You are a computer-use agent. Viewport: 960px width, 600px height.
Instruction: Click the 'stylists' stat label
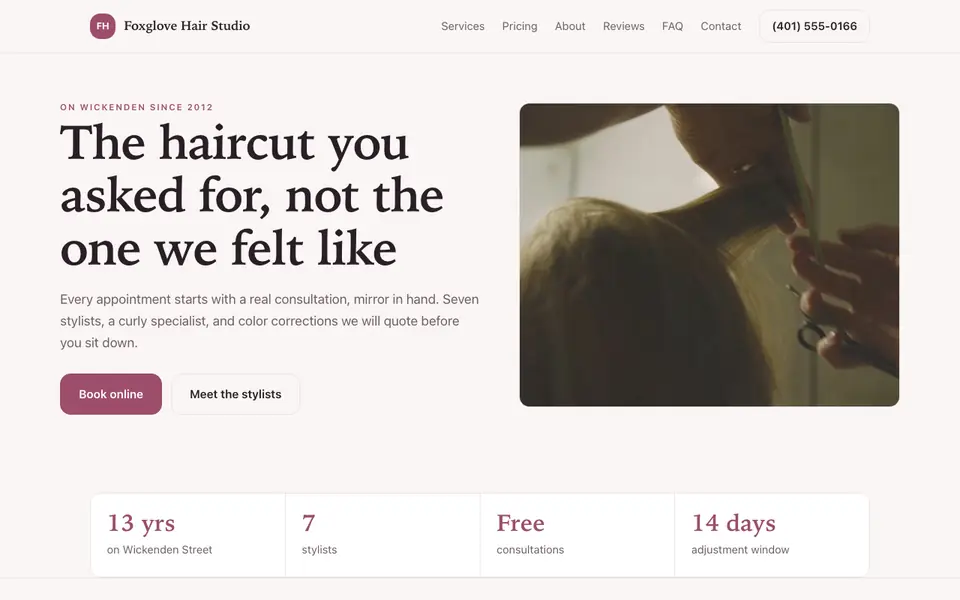click(x=320, y=550)
